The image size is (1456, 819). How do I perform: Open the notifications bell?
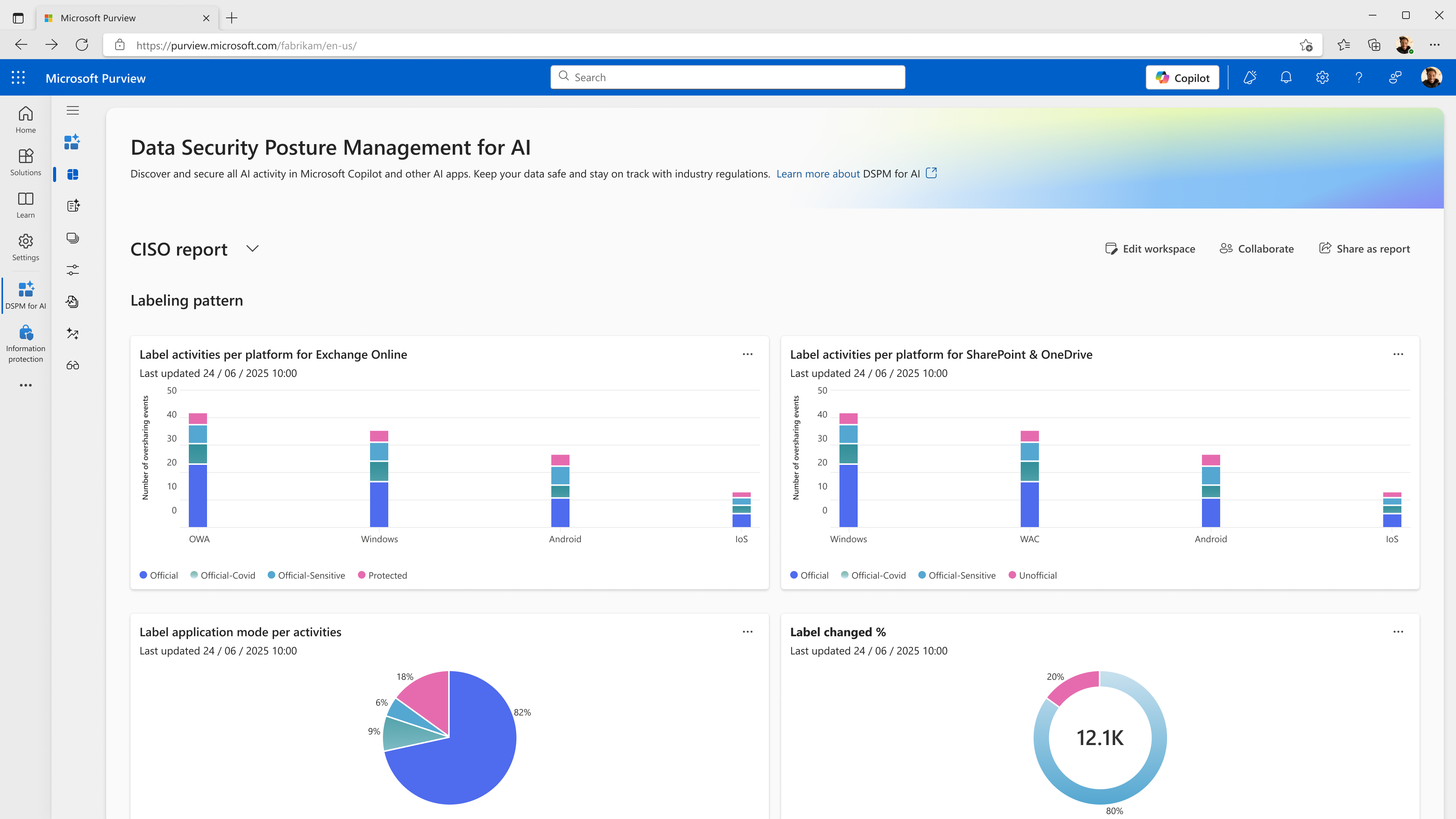click(1286, 77)
